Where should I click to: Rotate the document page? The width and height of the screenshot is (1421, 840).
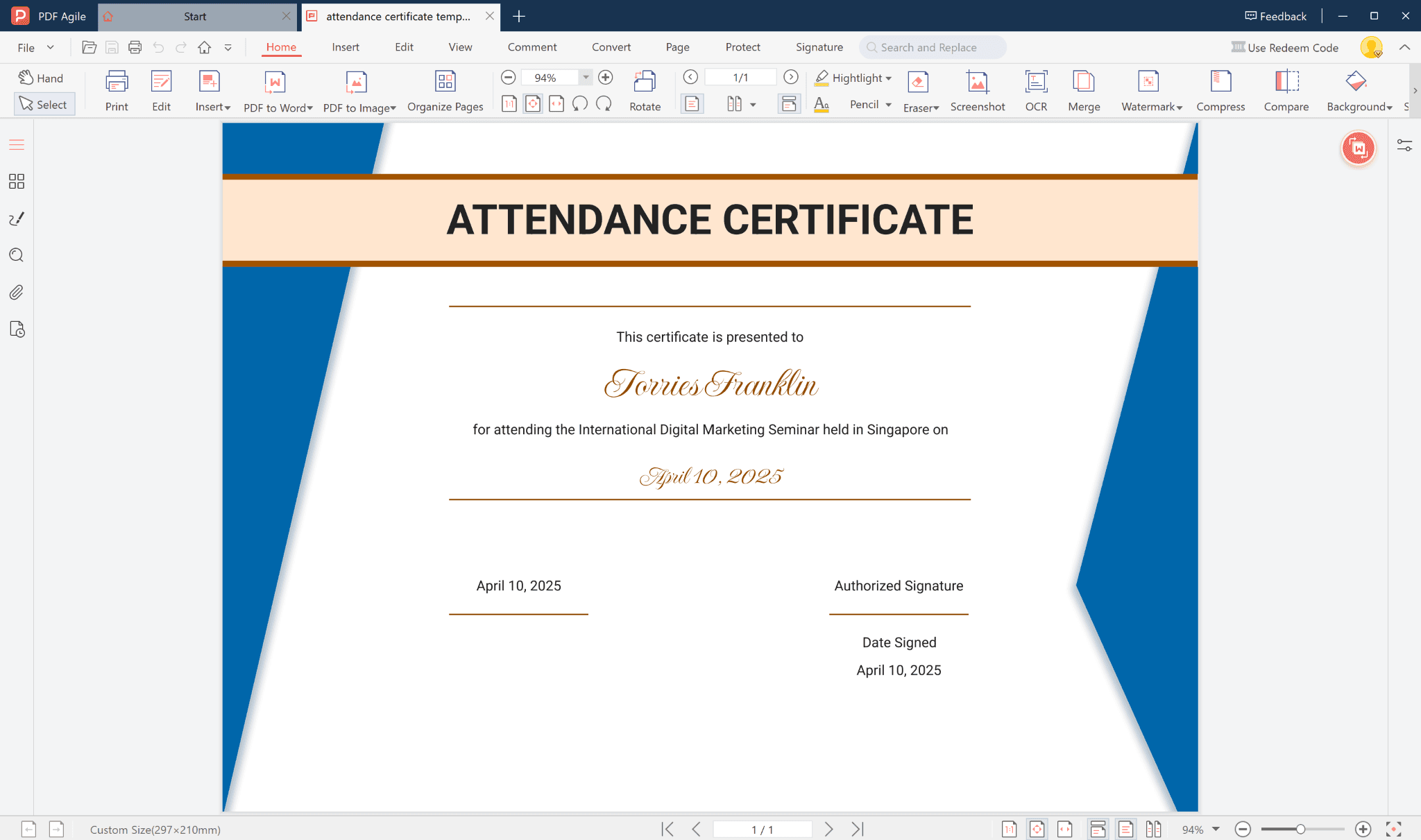click(x=645, y=89)
